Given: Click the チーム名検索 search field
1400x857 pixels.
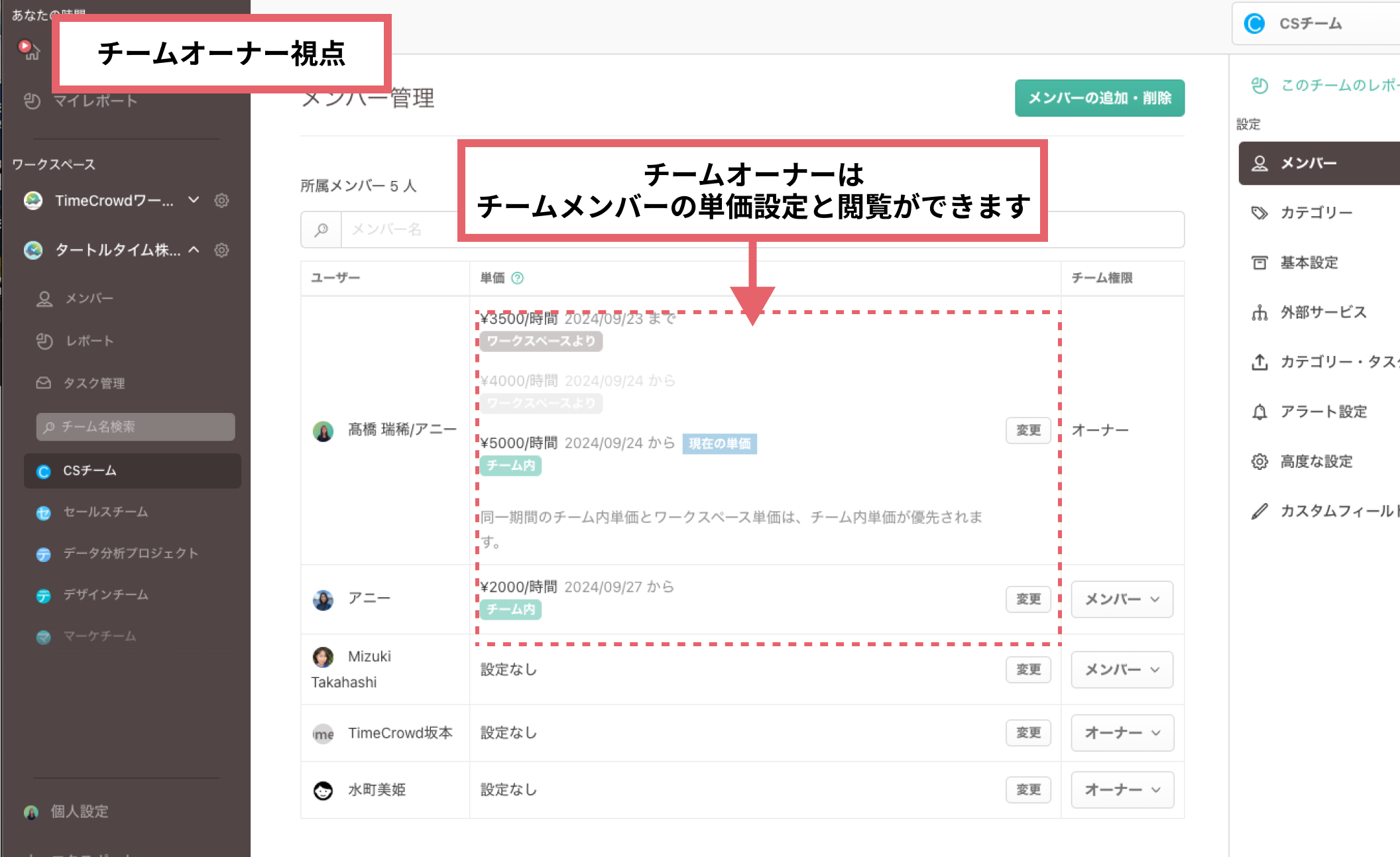Looking at the screenshot, I should click(x=136, y=427).
